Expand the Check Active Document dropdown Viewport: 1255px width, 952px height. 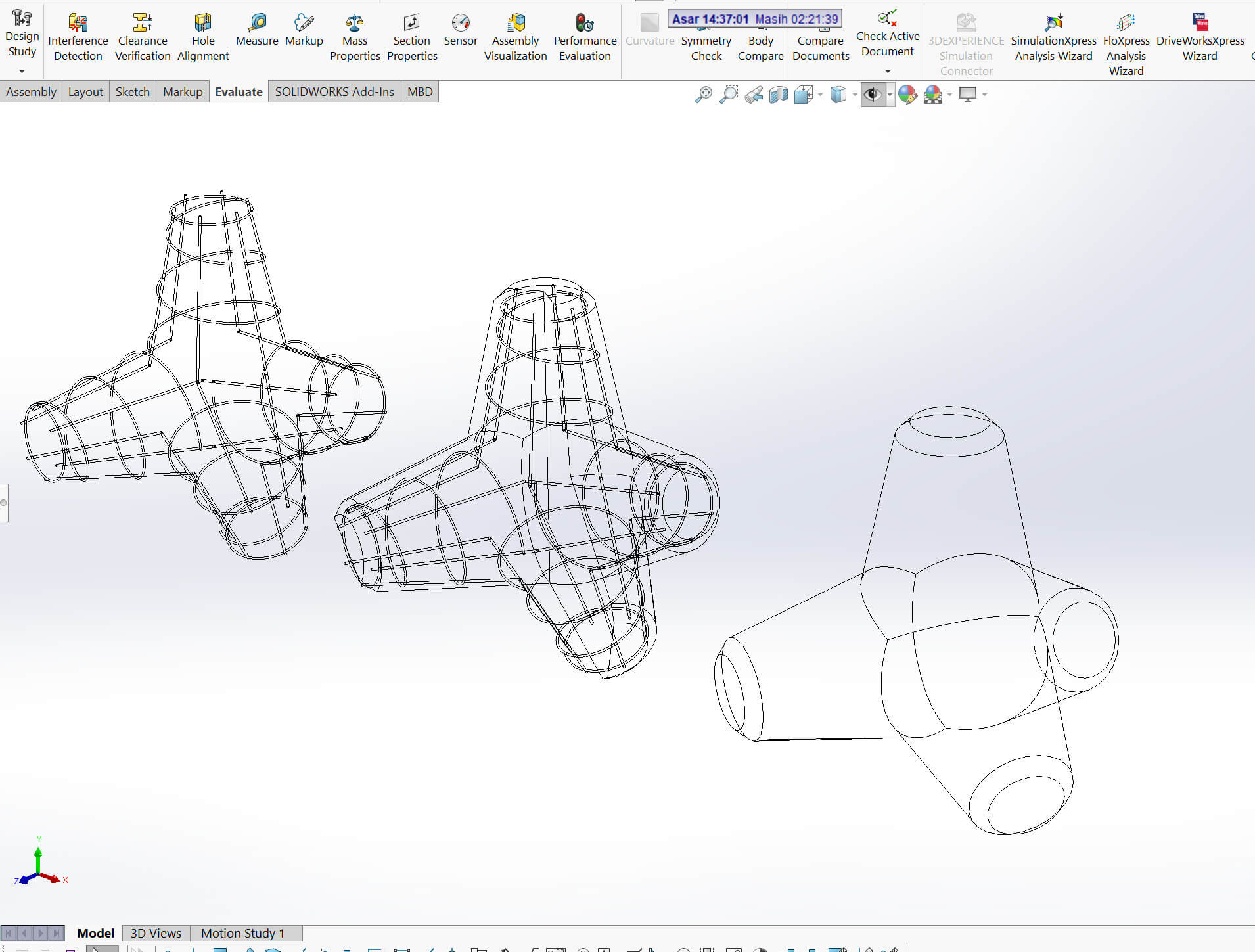[887, 71]
